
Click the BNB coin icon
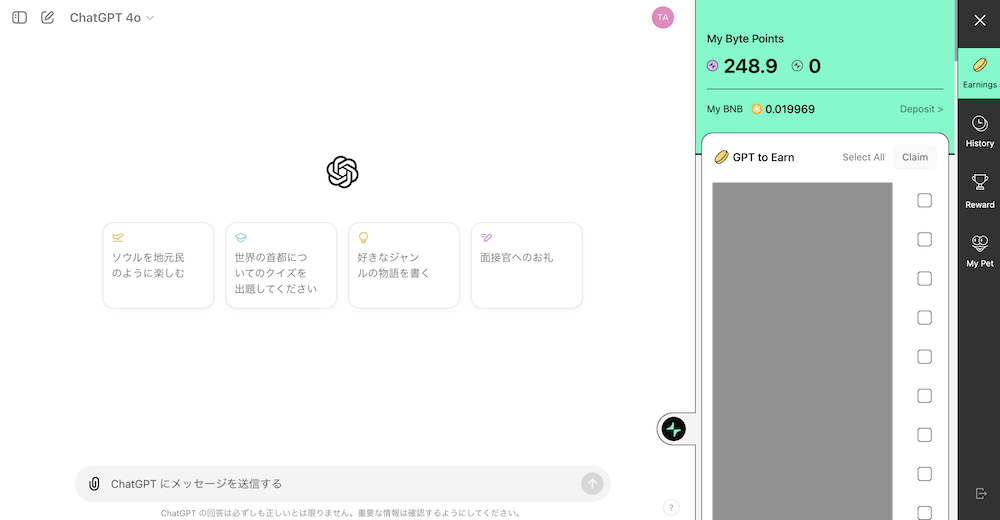pos(756,109)
